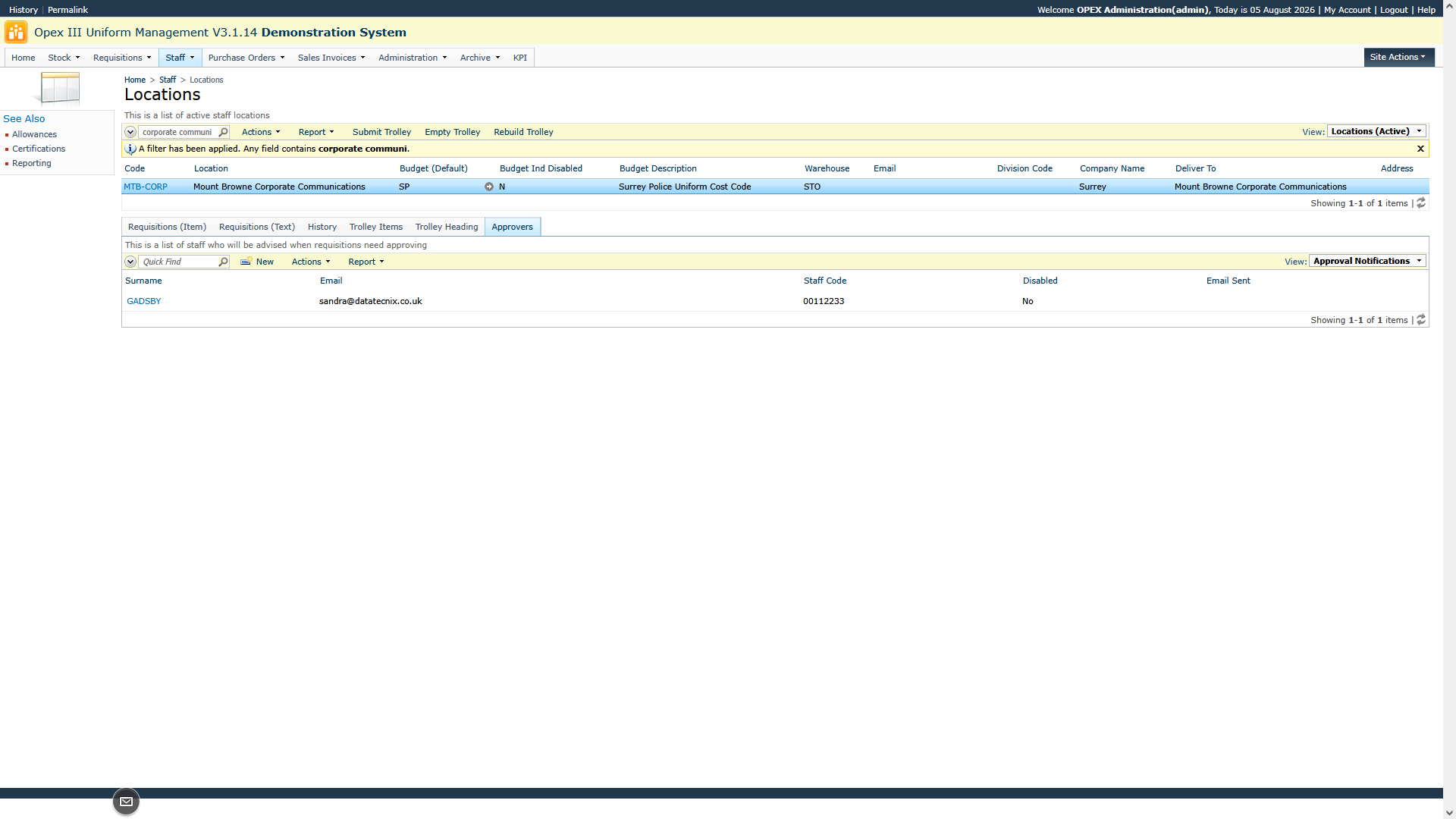The height and width of the screenshot is (819, 1456).
Task: Open the Help link
Action: point(1426,10)
